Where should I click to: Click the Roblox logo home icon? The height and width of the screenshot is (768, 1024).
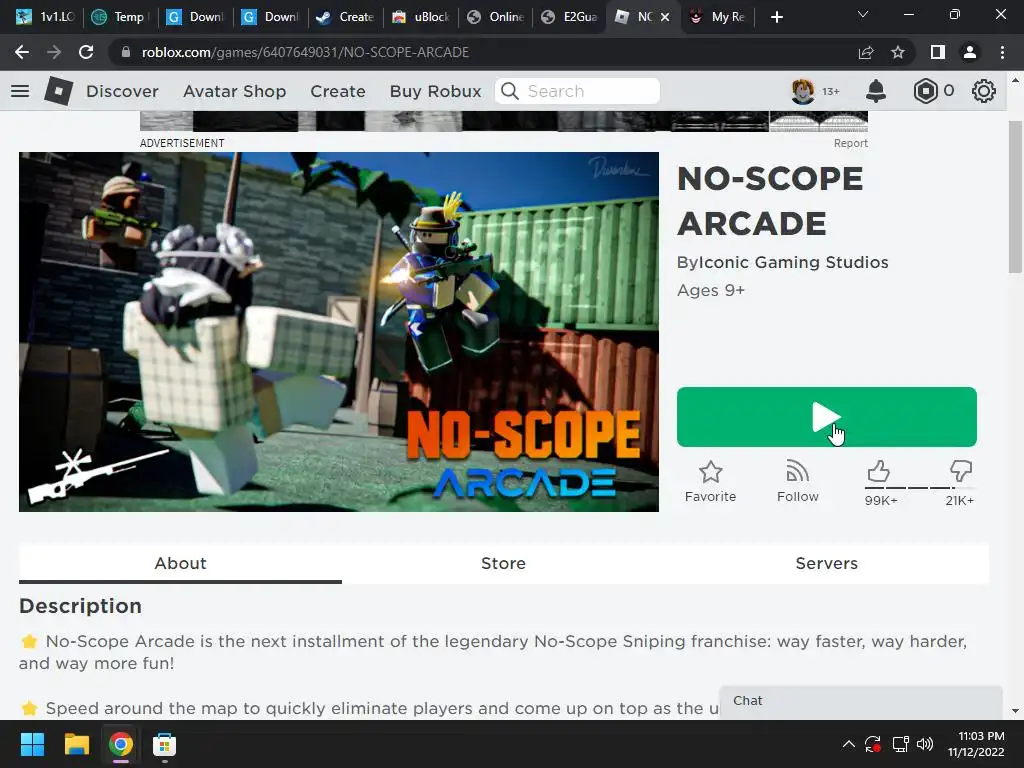pyautogui.click(x=58, y=91)
